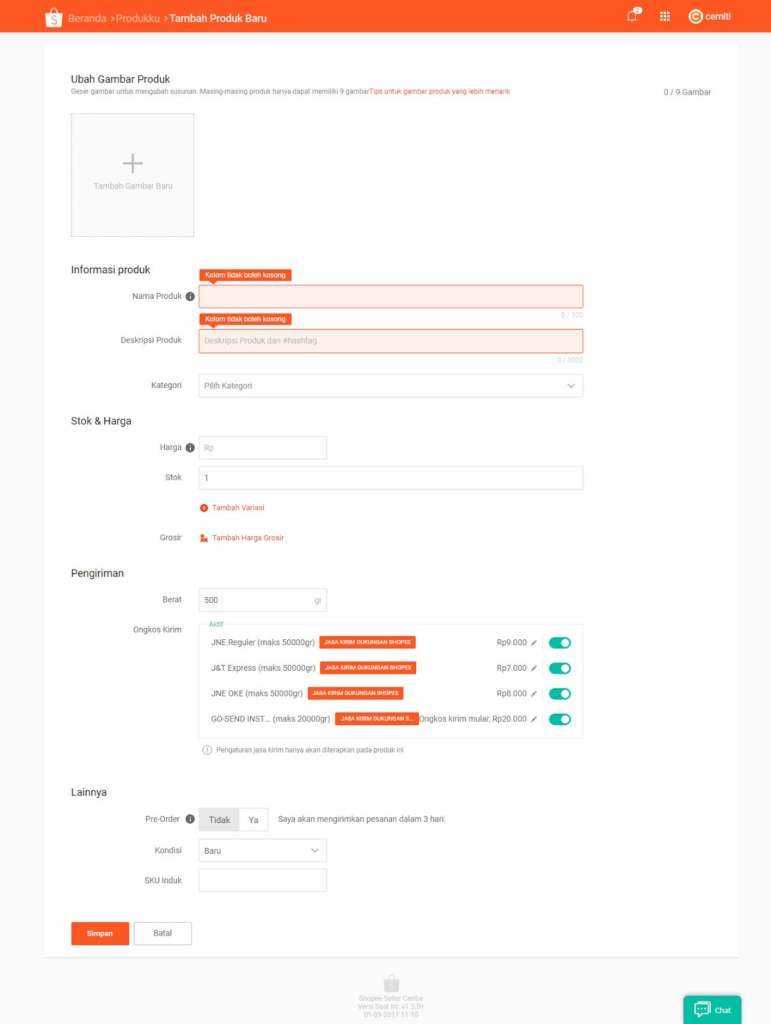Open the apps grid menu icon

665,16
